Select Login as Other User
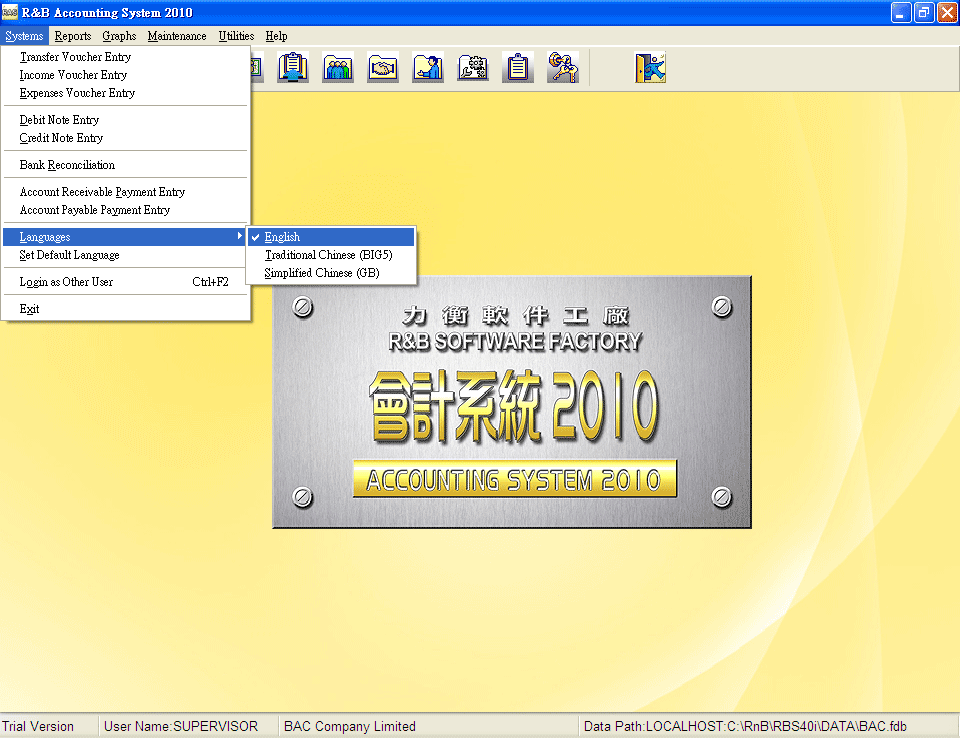This screenshot has width=960, height=738. (x=126, y=282)
